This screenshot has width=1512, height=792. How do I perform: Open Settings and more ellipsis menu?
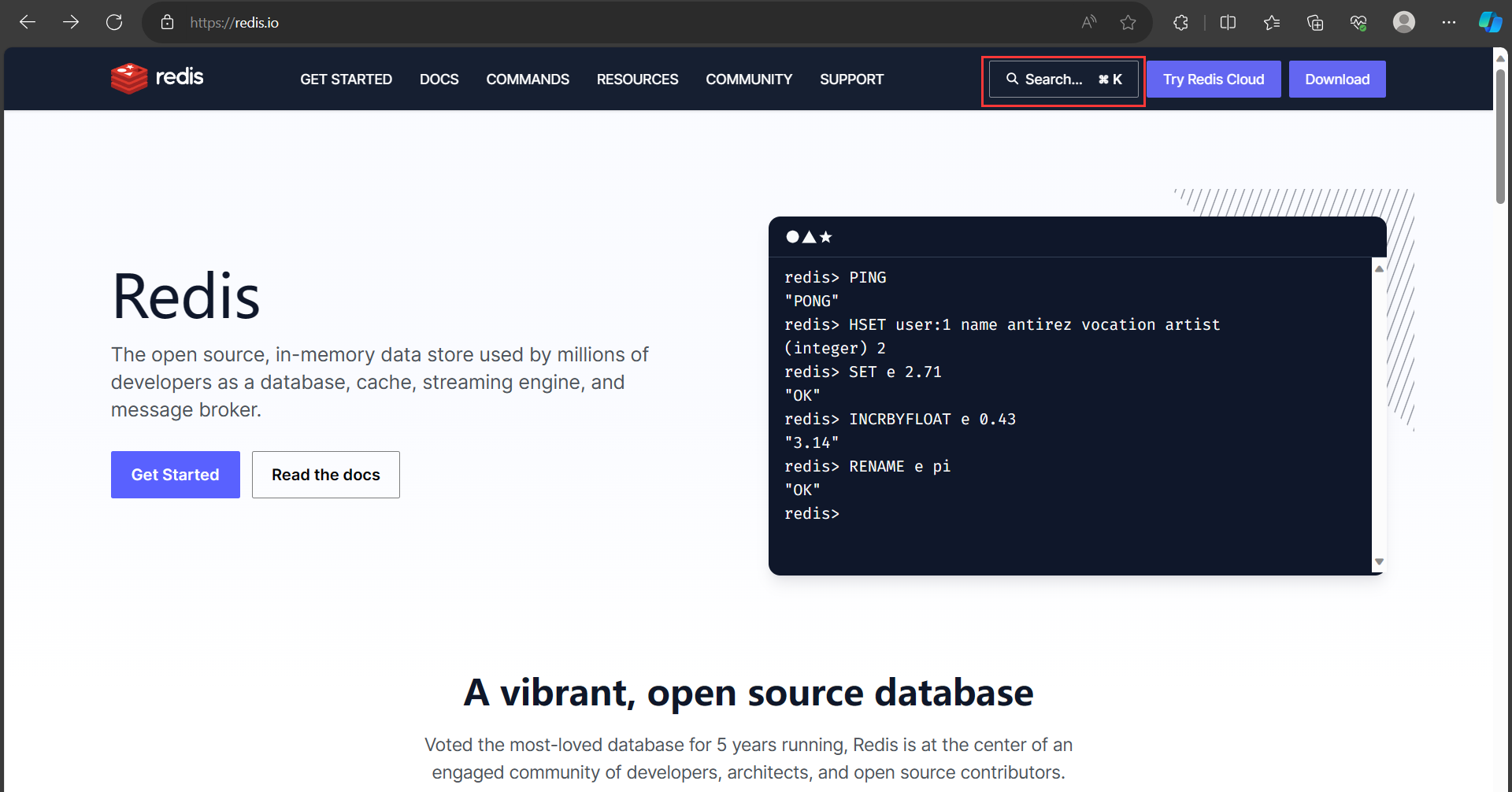pos(1449,22)
